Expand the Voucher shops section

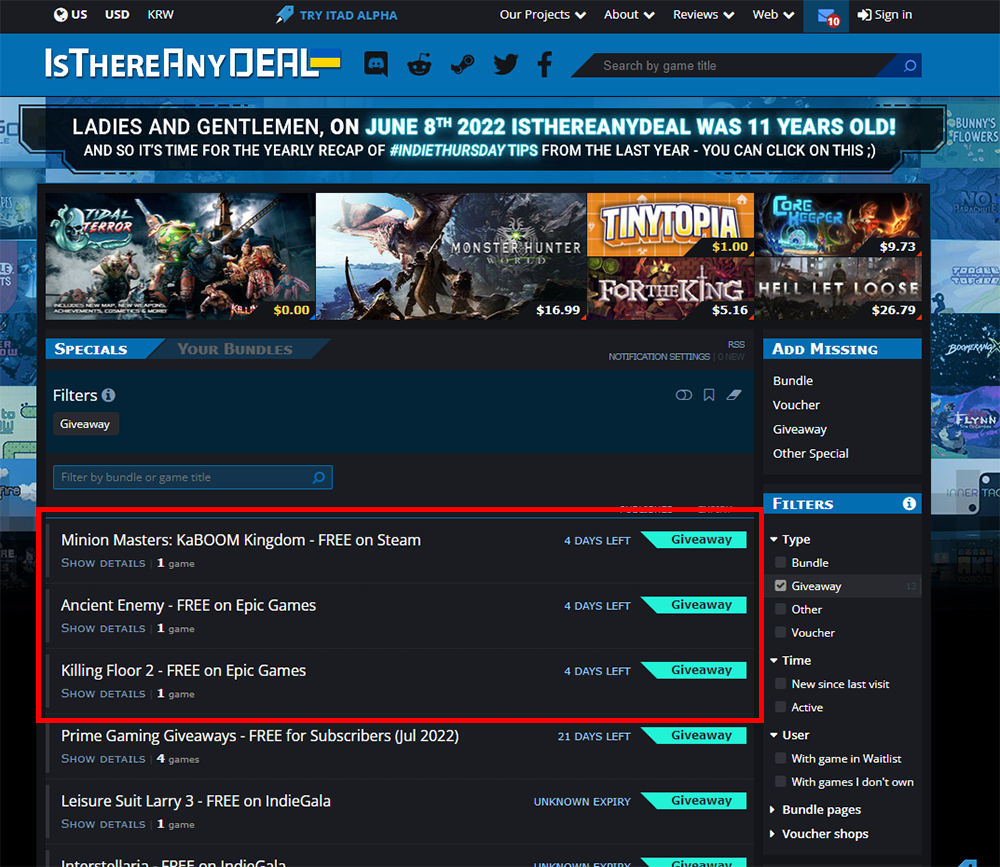pos(820,834)
